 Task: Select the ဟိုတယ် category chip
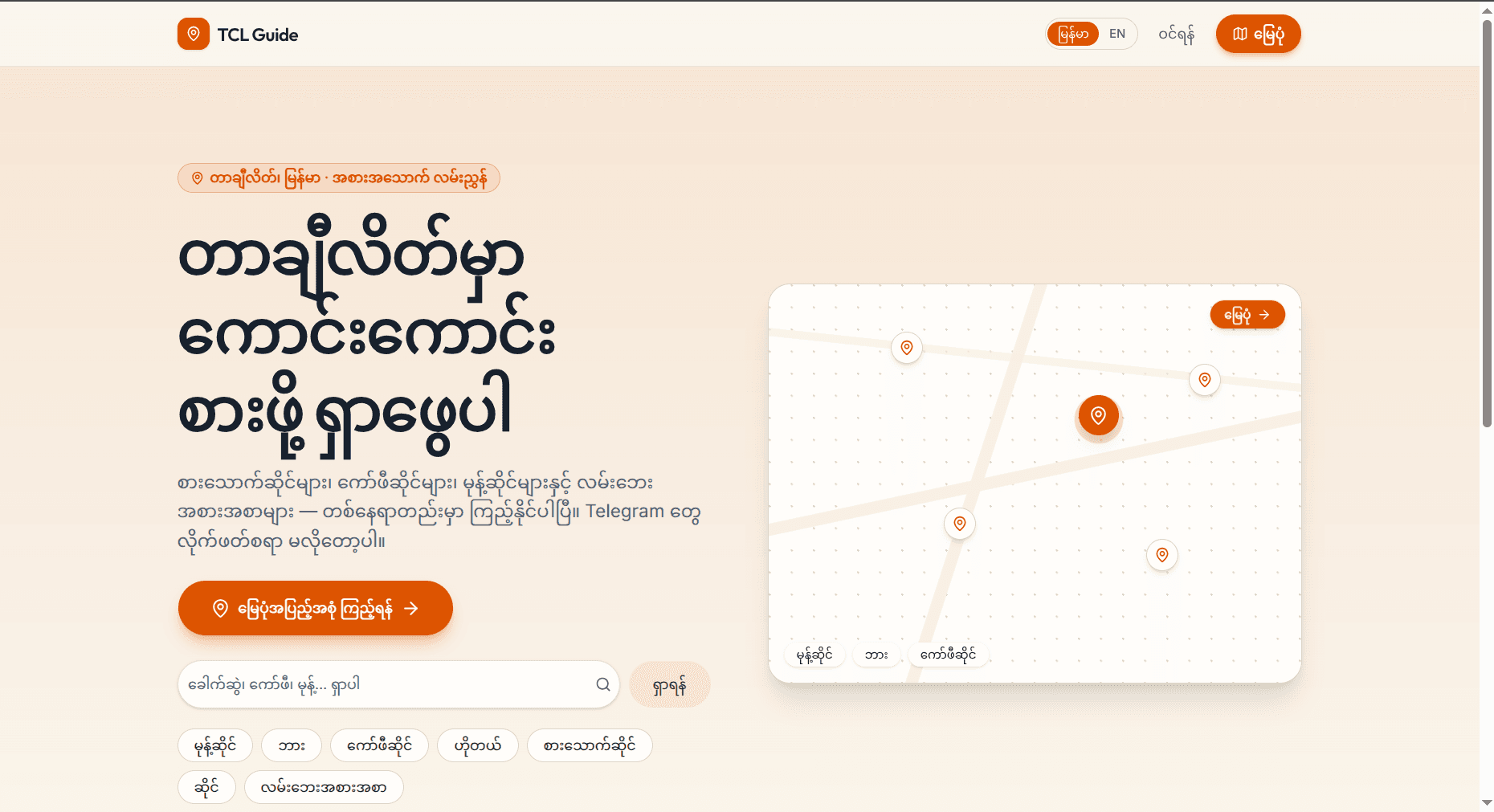click(478, 745)
